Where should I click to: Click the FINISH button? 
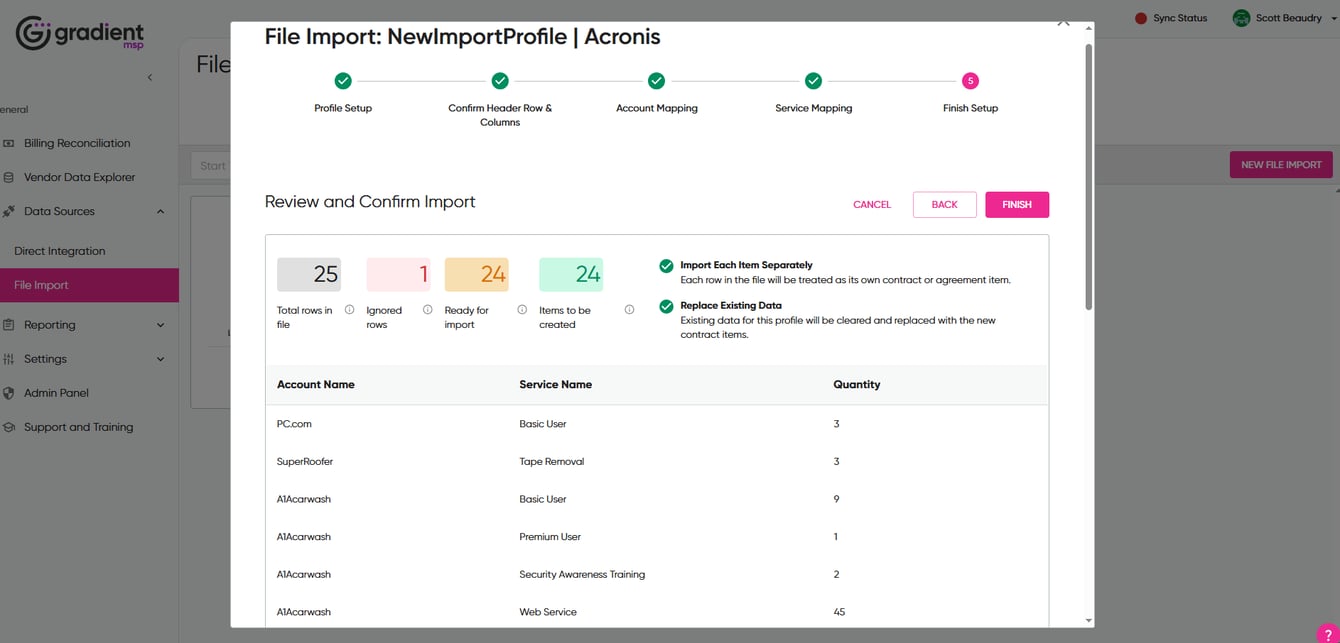1017,204
